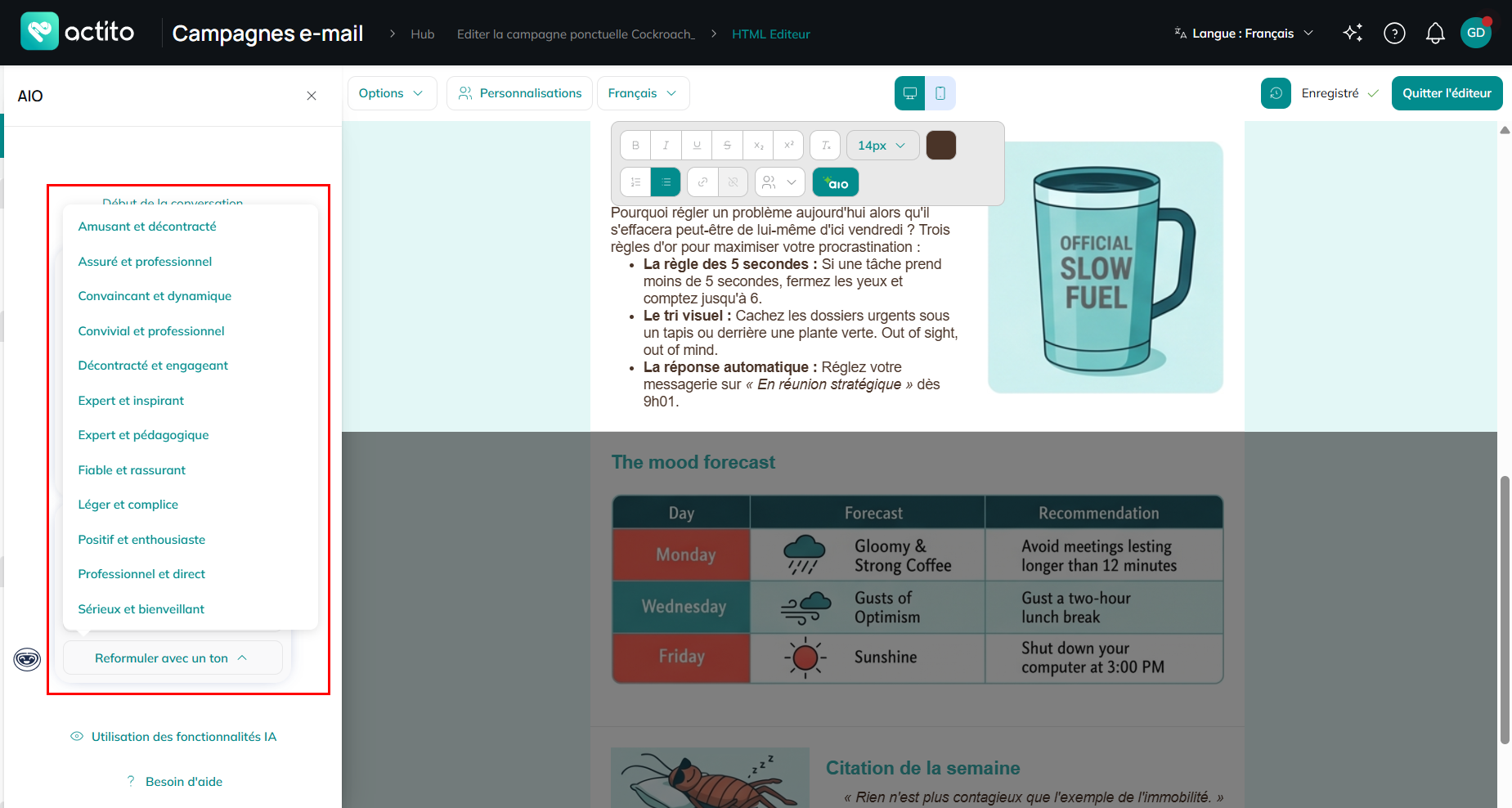
Task: Open the Langue : Français selector
Action: pos(1244,34)
